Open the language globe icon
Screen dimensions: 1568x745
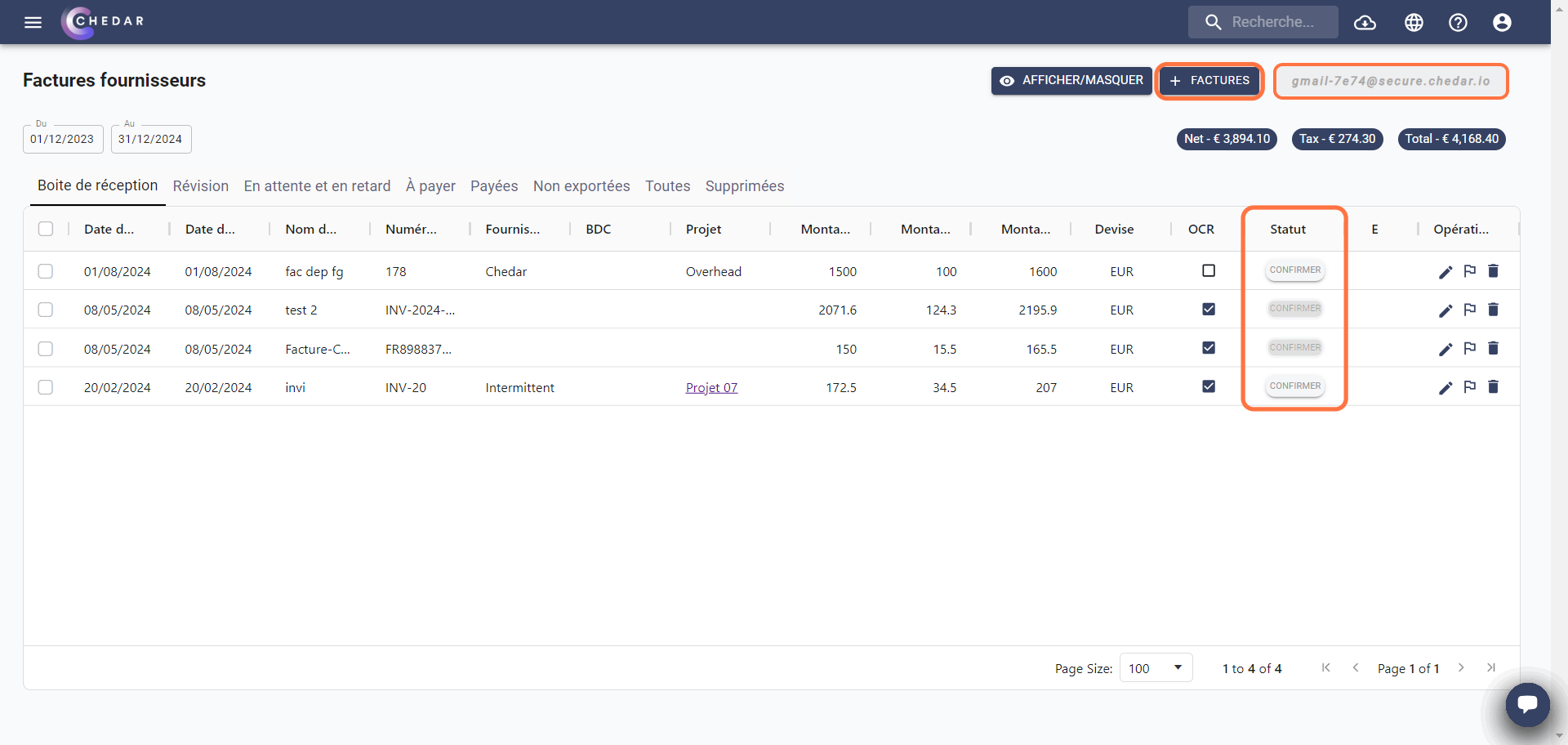click(x=1414, y=23)
